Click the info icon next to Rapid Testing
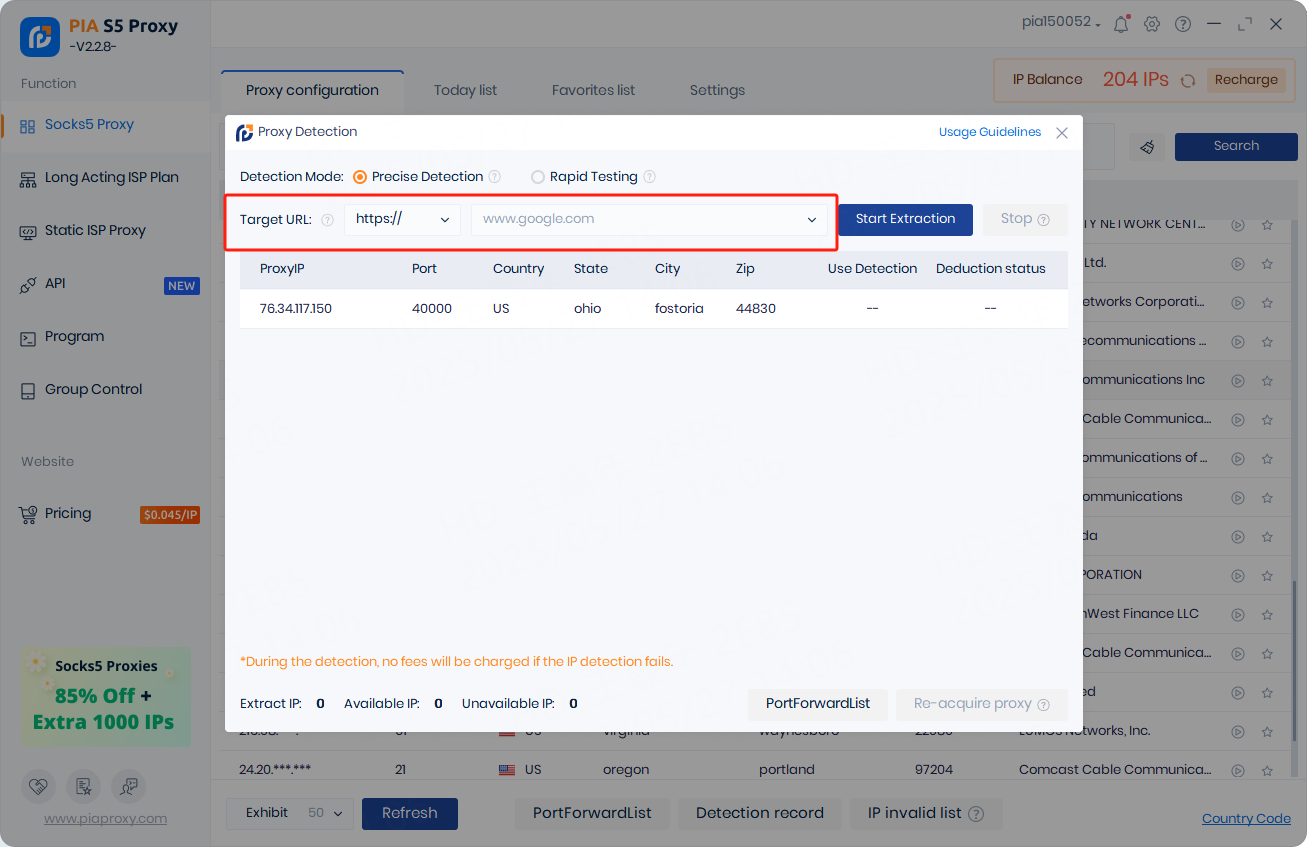Viewport: 1307px width, 847px height. click(x=649, y=177)
